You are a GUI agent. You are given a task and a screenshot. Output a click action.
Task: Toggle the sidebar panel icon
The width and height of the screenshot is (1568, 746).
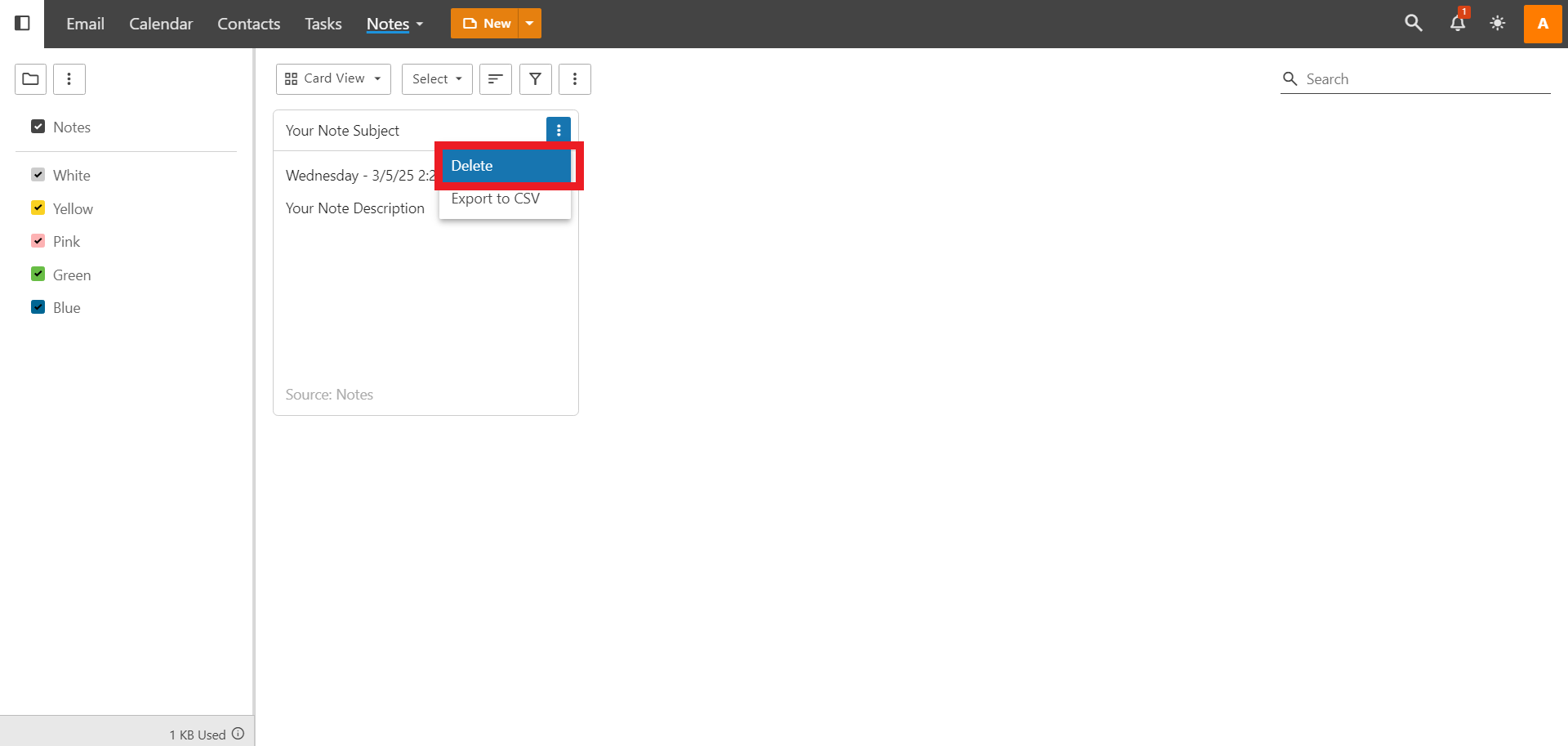click(23, 23)
